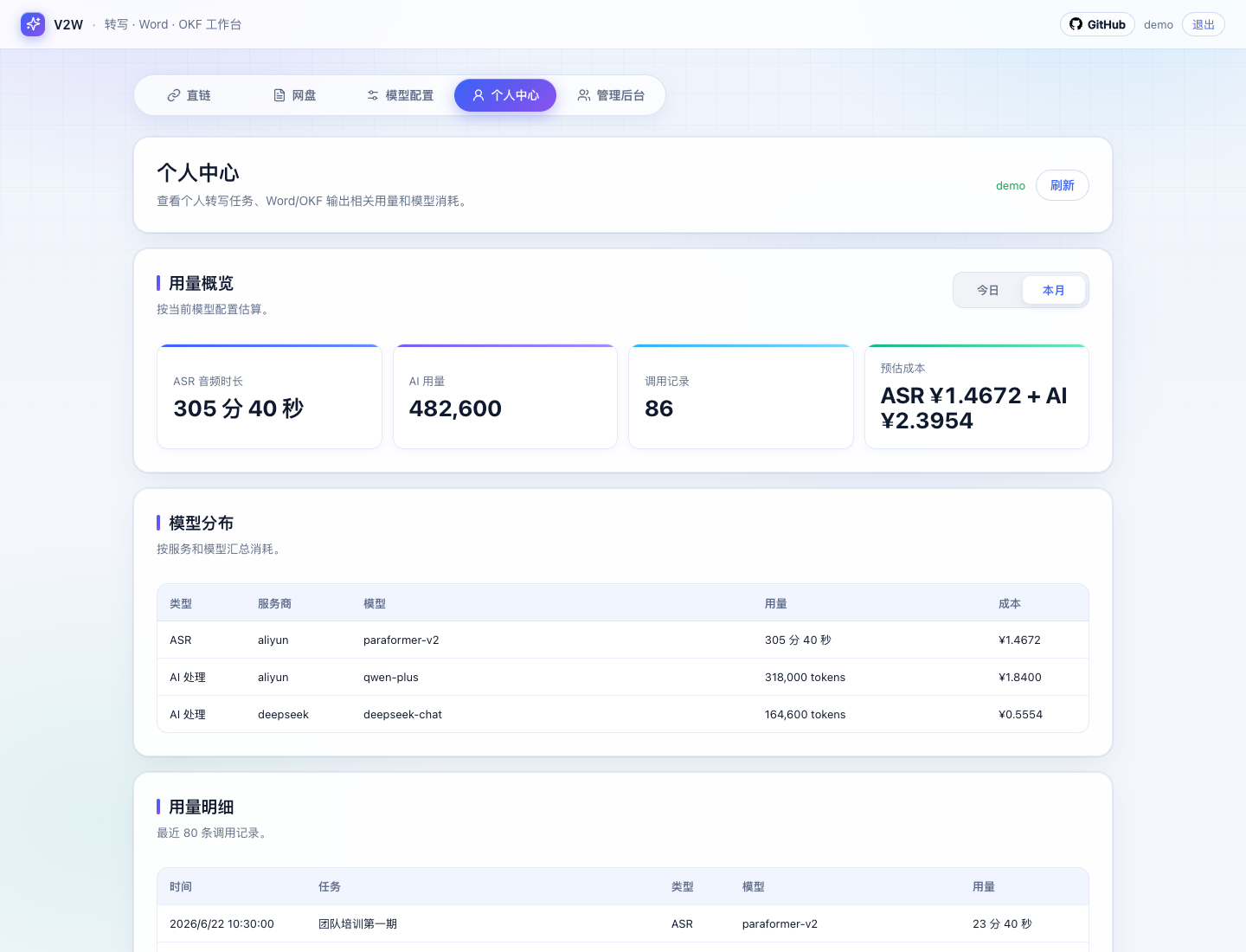
Task: Click the AI 用量 card showing 482,600
Action: pos(505,396)
